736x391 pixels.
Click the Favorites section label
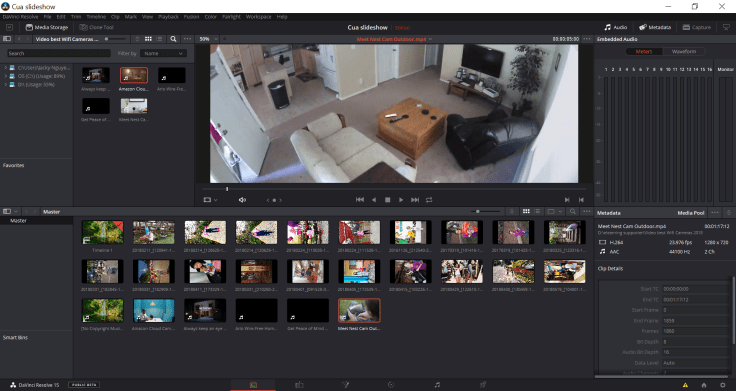tap(14, 165)
